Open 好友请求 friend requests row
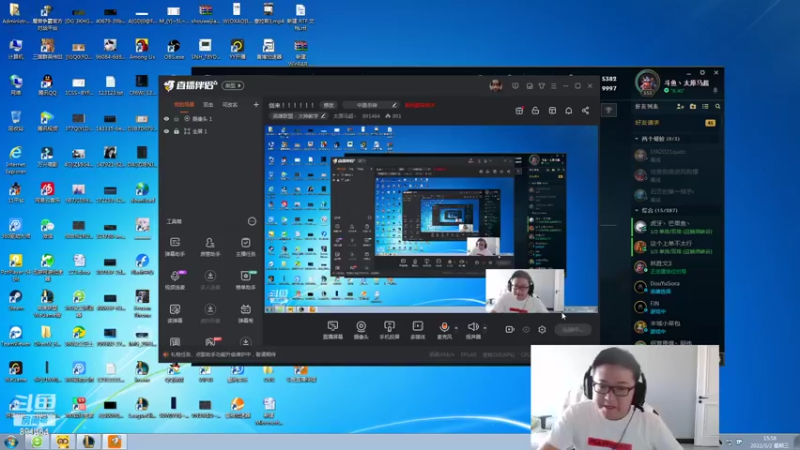 click(x=675, y=123)
